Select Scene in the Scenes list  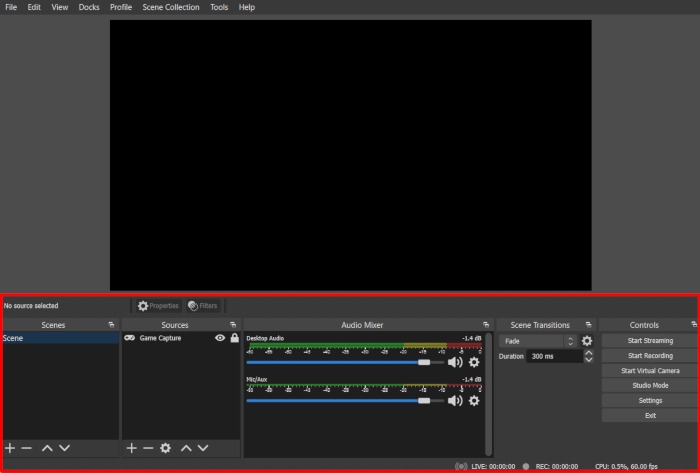(x=60, y=338)
